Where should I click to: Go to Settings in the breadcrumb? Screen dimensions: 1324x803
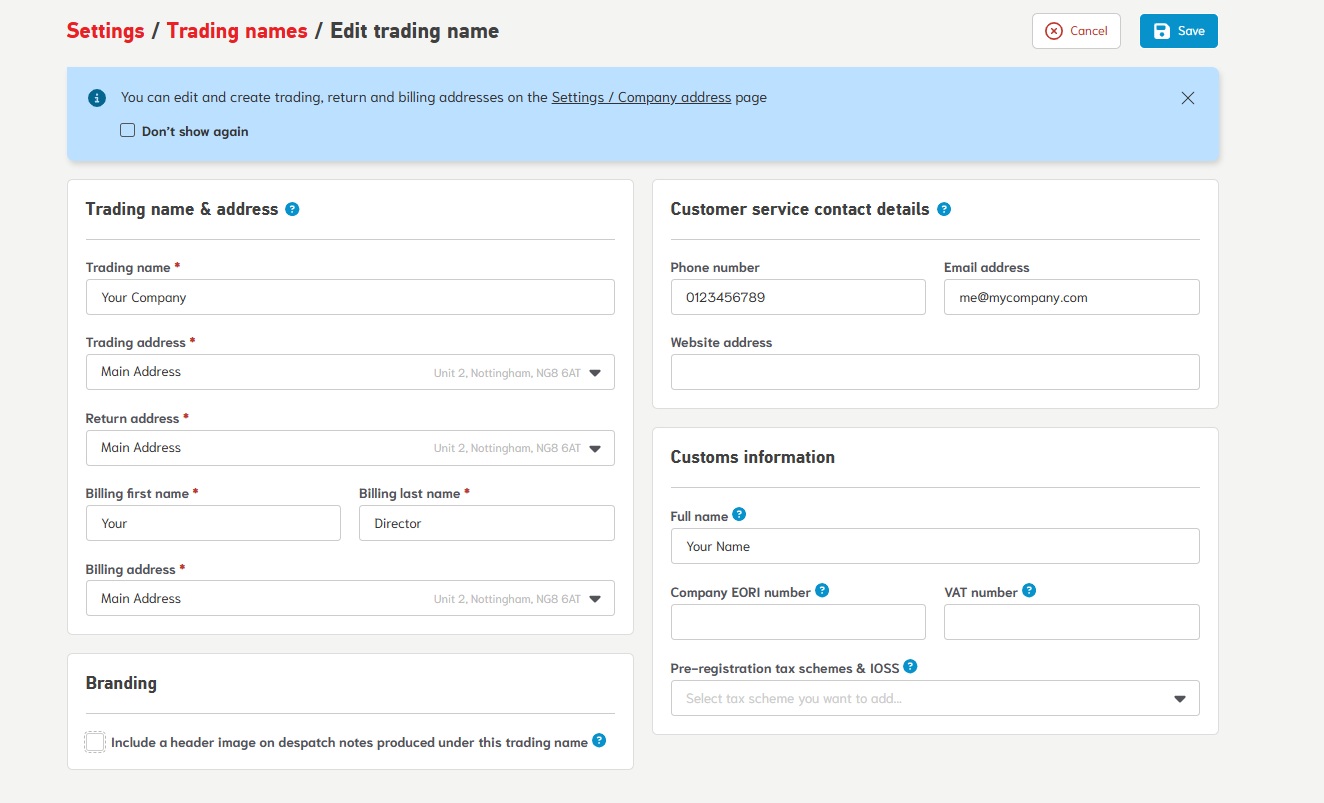coord(105,31)
